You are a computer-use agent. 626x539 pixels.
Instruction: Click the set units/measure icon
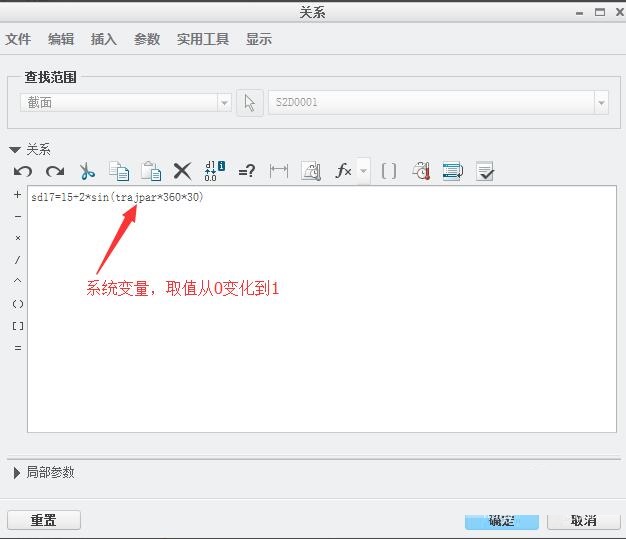click(311, 171)
